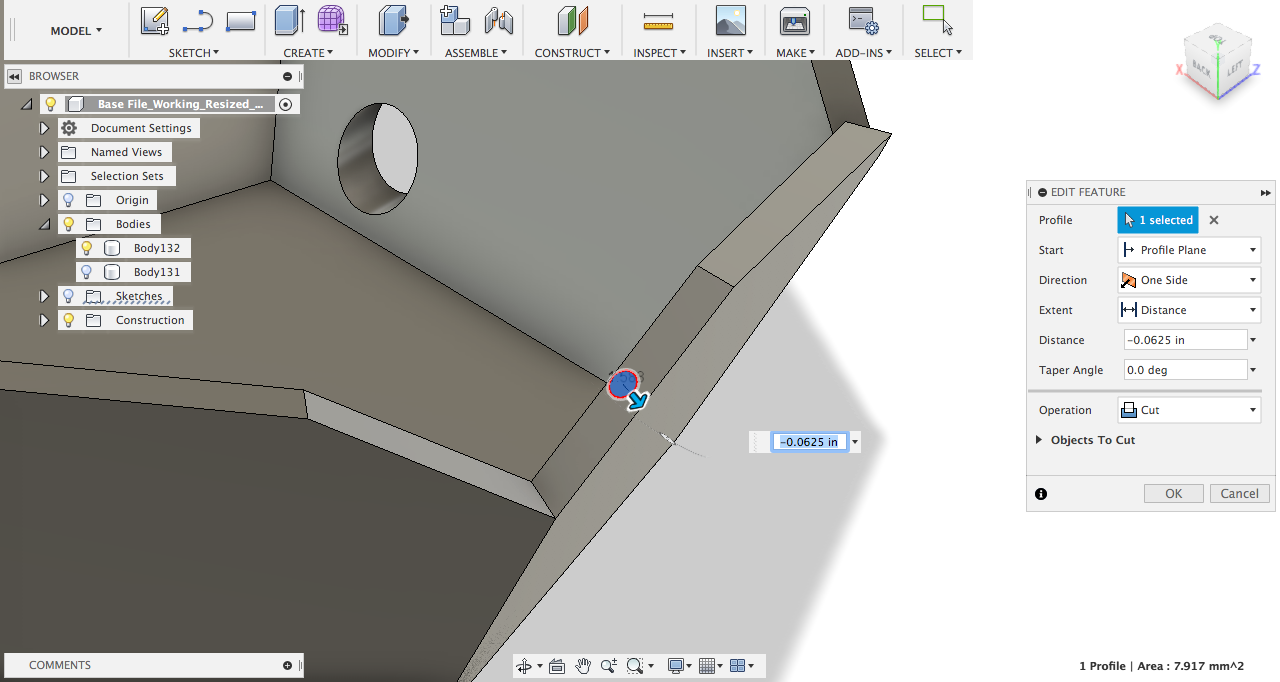The height and width of the screenshot is (682, 1280).
Task: Expand Edit Feature dialog double-arrow button
Action: 1266,192
